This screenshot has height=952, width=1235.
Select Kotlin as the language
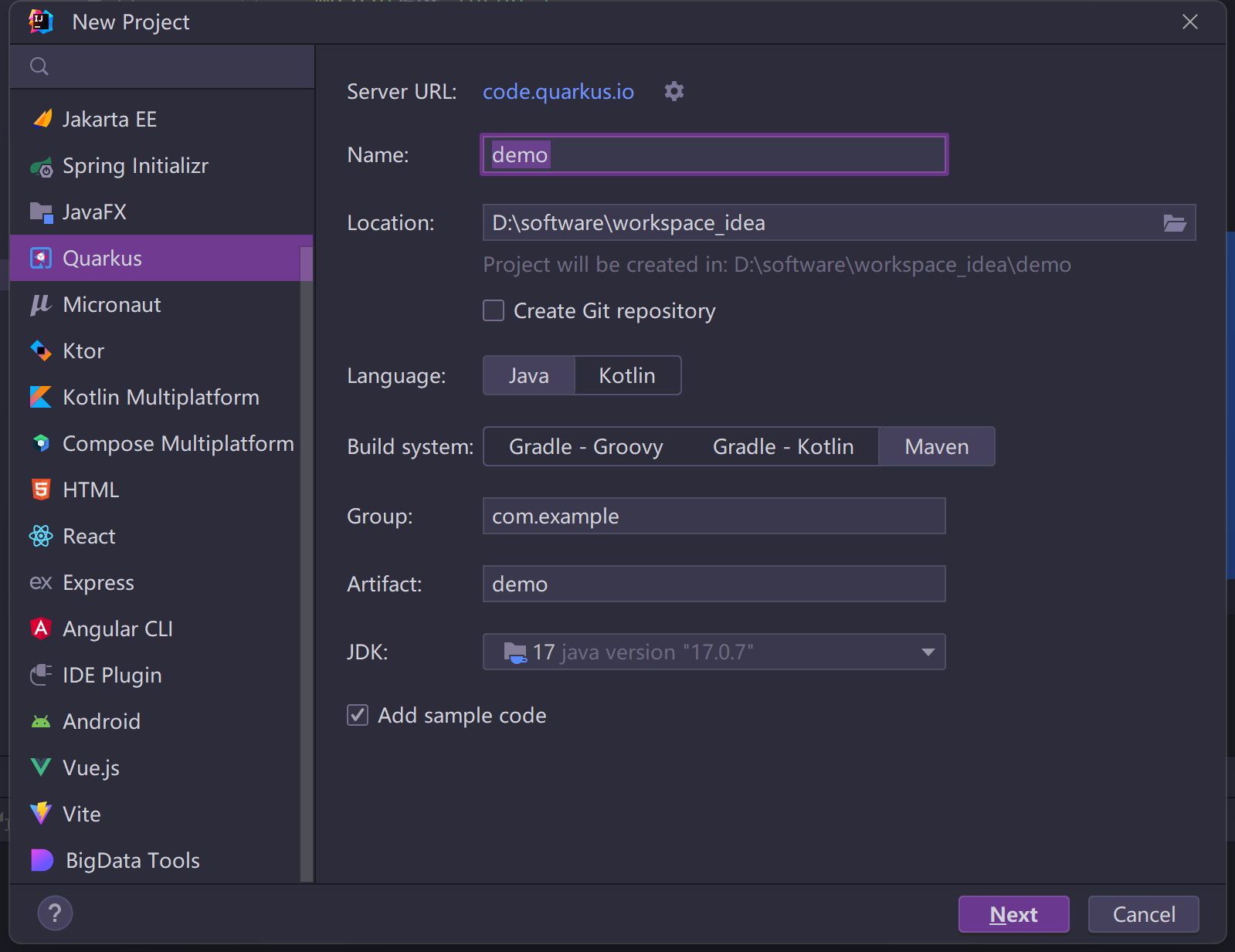click(627, 375)
